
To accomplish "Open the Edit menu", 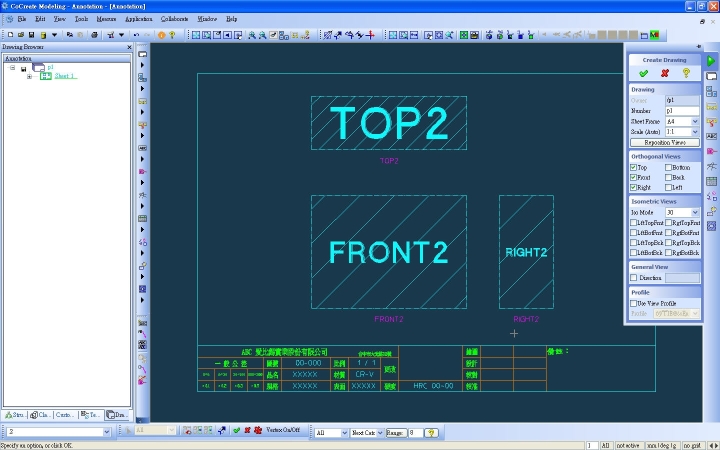I will (40, 19).
